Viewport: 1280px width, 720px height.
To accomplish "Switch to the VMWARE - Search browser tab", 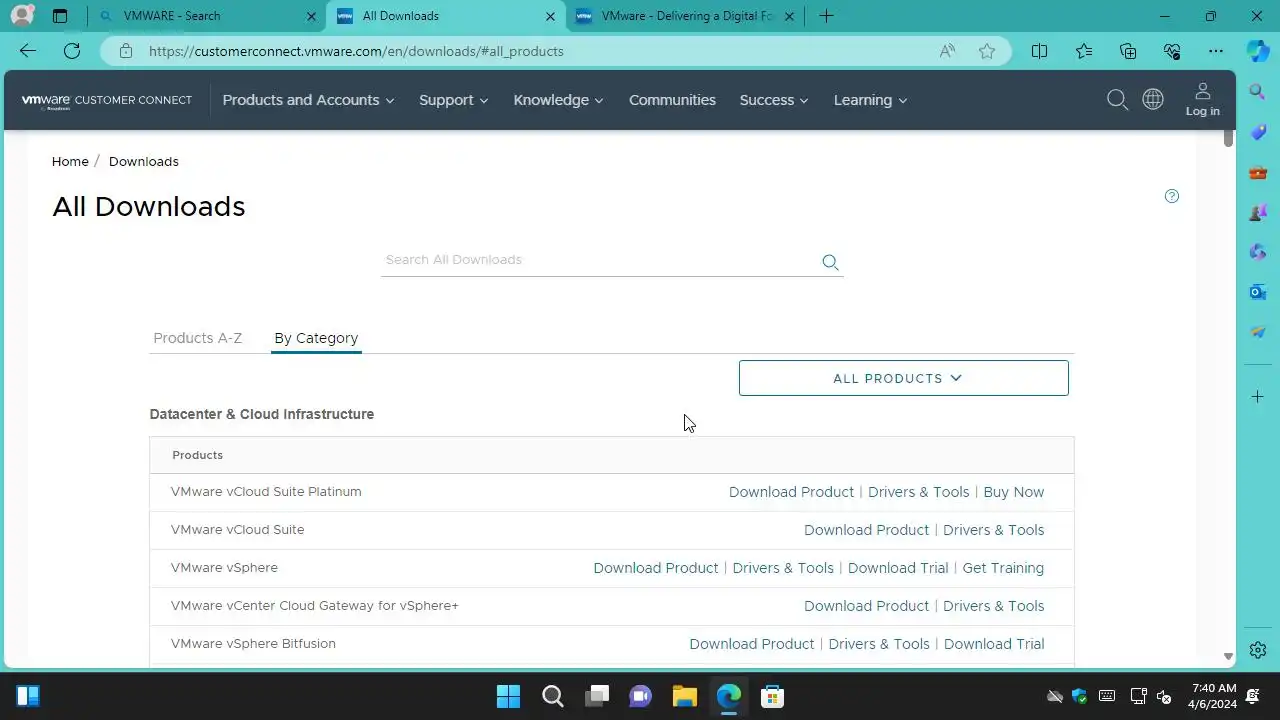I will 207,16.
